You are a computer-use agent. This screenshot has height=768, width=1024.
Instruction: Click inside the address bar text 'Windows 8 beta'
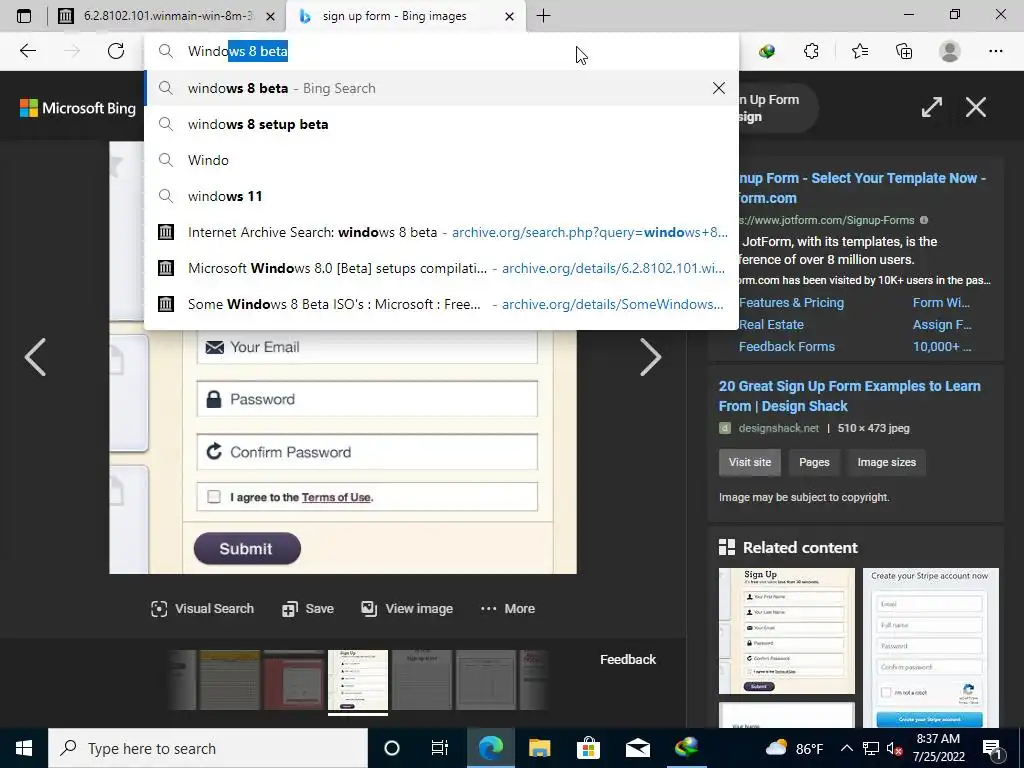pyautogui.click(x=238, y=52)
